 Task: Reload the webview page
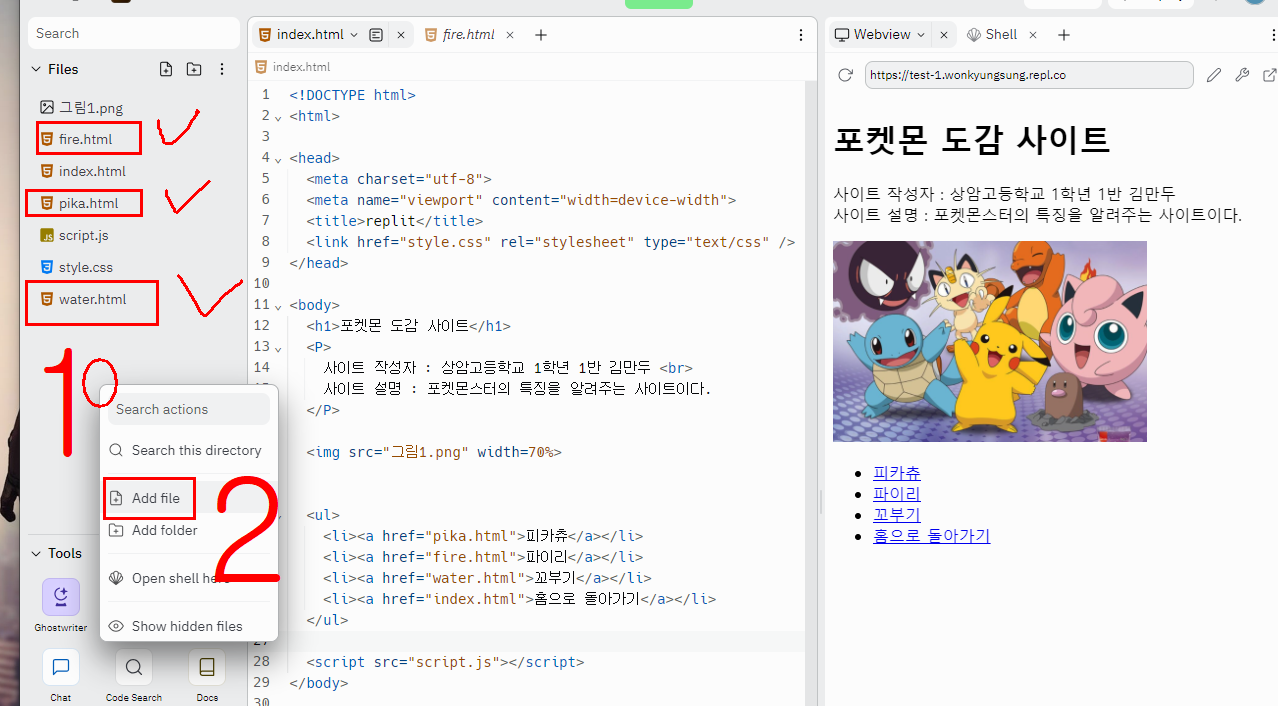[845, 75]
